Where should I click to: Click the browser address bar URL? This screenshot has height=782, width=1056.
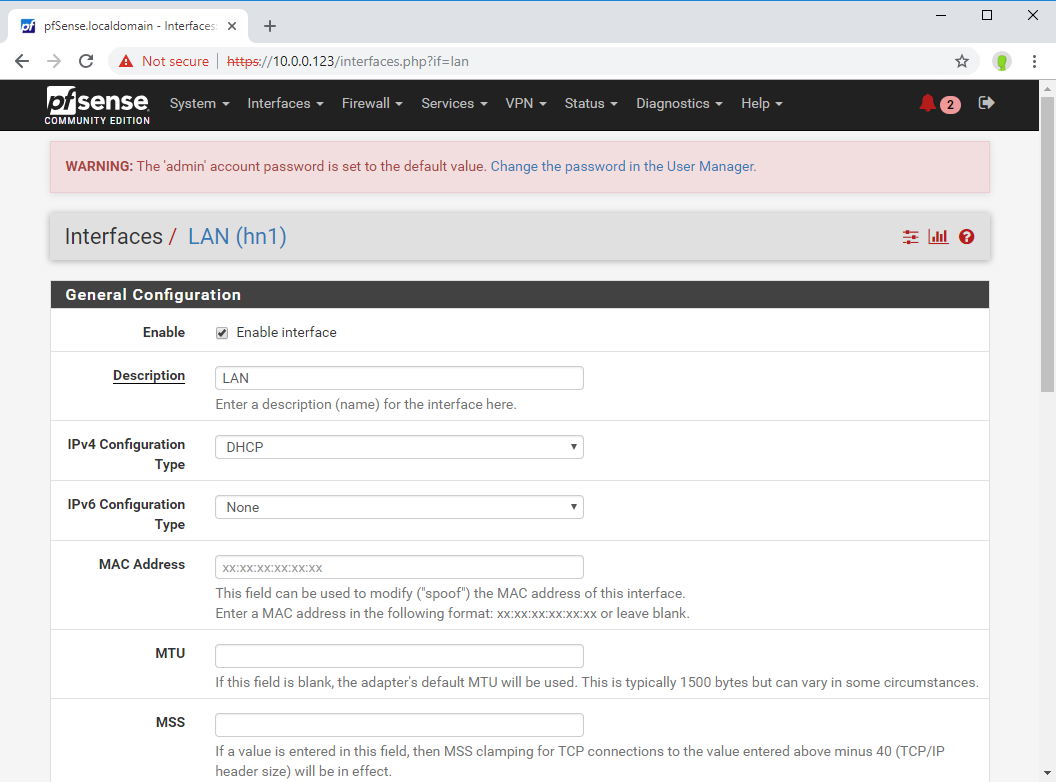click(x=348, y=61)
